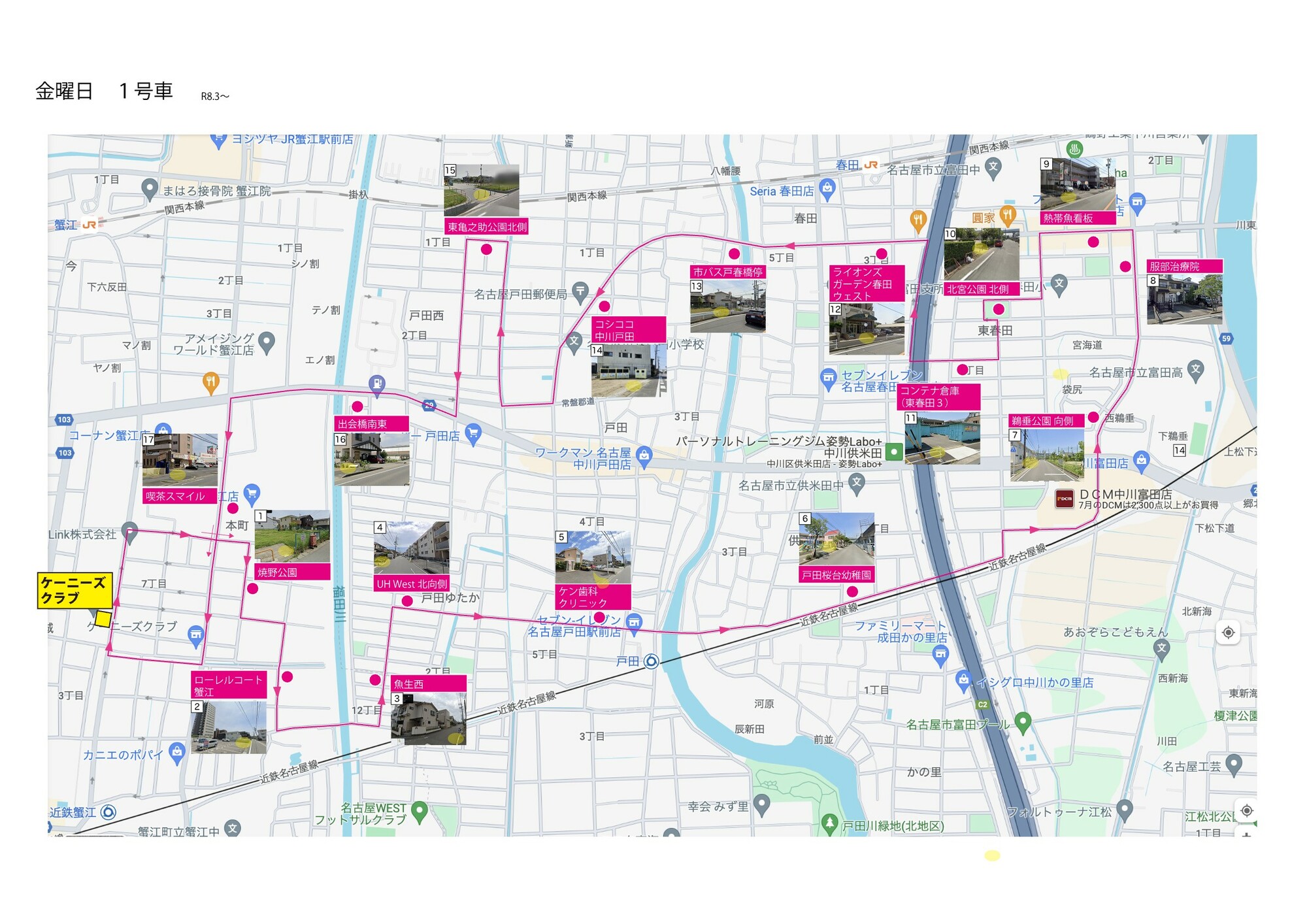Select the school icon for 名古屋市立富田中
Image resolution: width=1307 pixels, height=924 pixels.
point(993,167)
